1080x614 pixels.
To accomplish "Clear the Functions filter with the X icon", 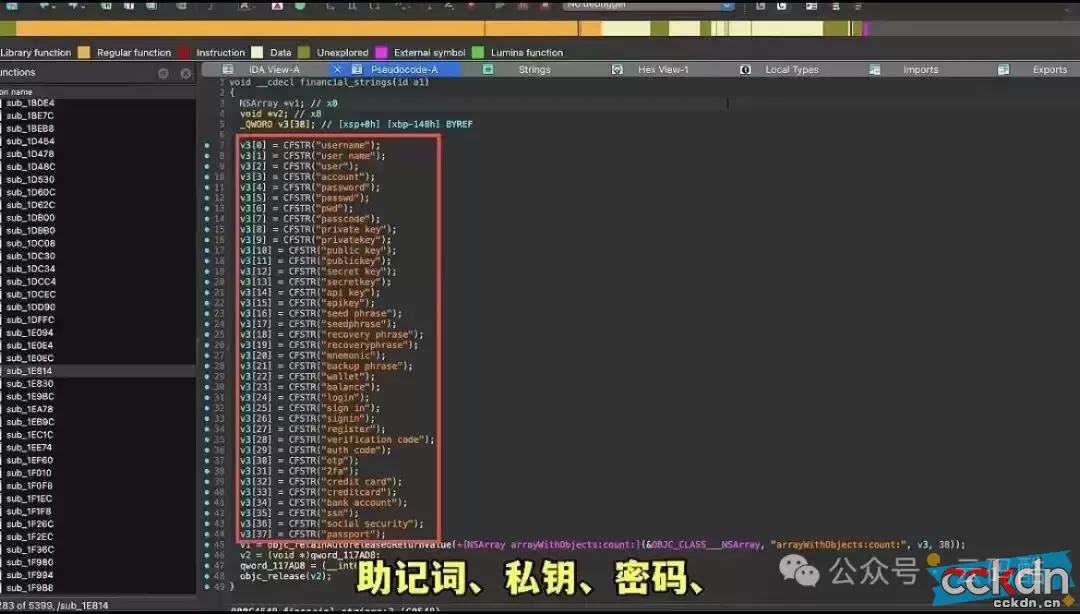I will tap(185, 72).
